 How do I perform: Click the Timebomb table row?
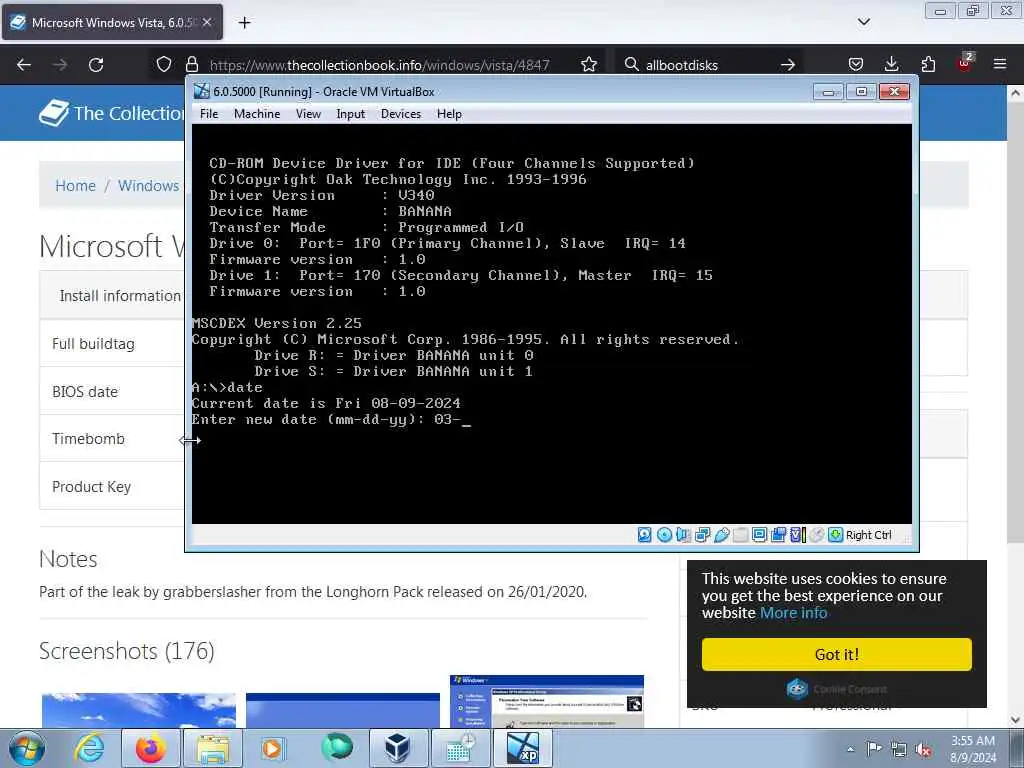pyautogui.click(x=112, y=439)
